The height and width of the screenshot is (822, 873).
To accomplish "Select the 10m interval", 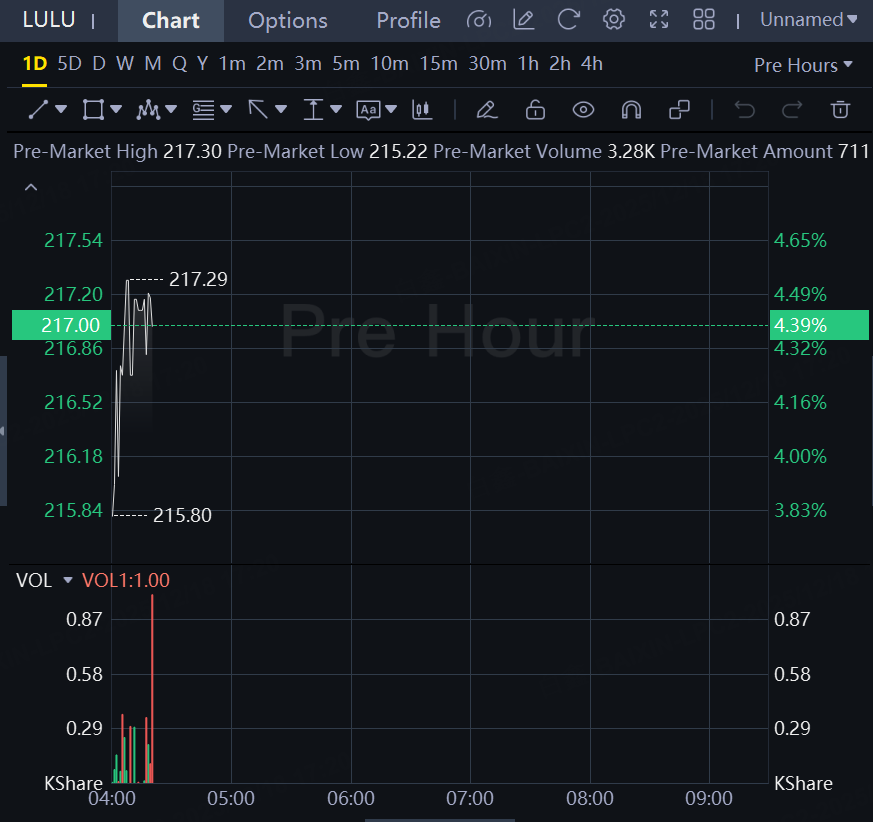I will 390,64.
